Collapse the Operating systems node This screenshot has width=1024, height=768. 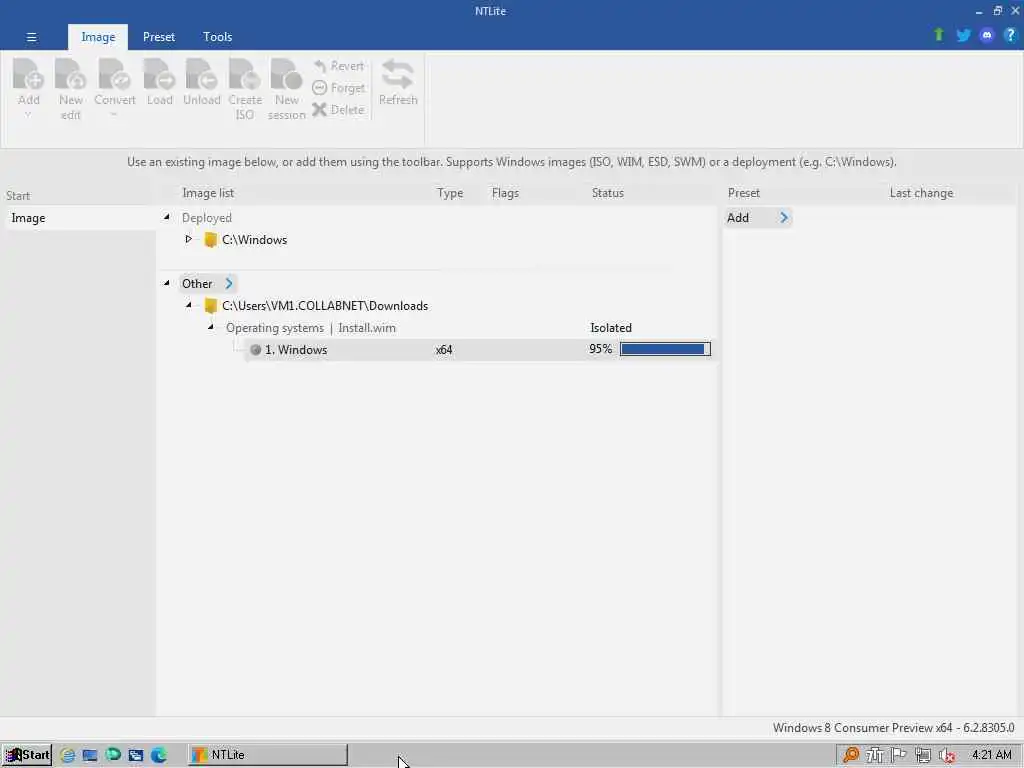point(210,327)
